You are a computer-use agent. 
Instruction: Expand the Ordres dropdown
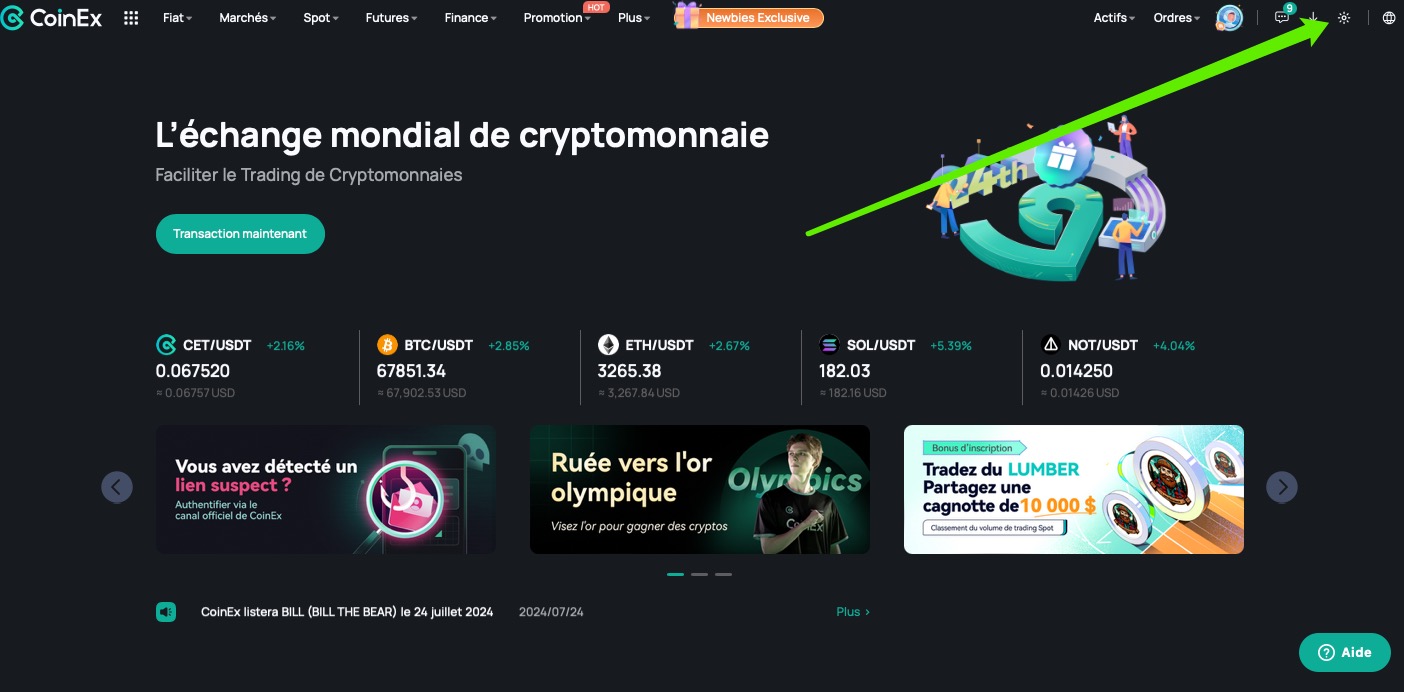[1177, 18]
